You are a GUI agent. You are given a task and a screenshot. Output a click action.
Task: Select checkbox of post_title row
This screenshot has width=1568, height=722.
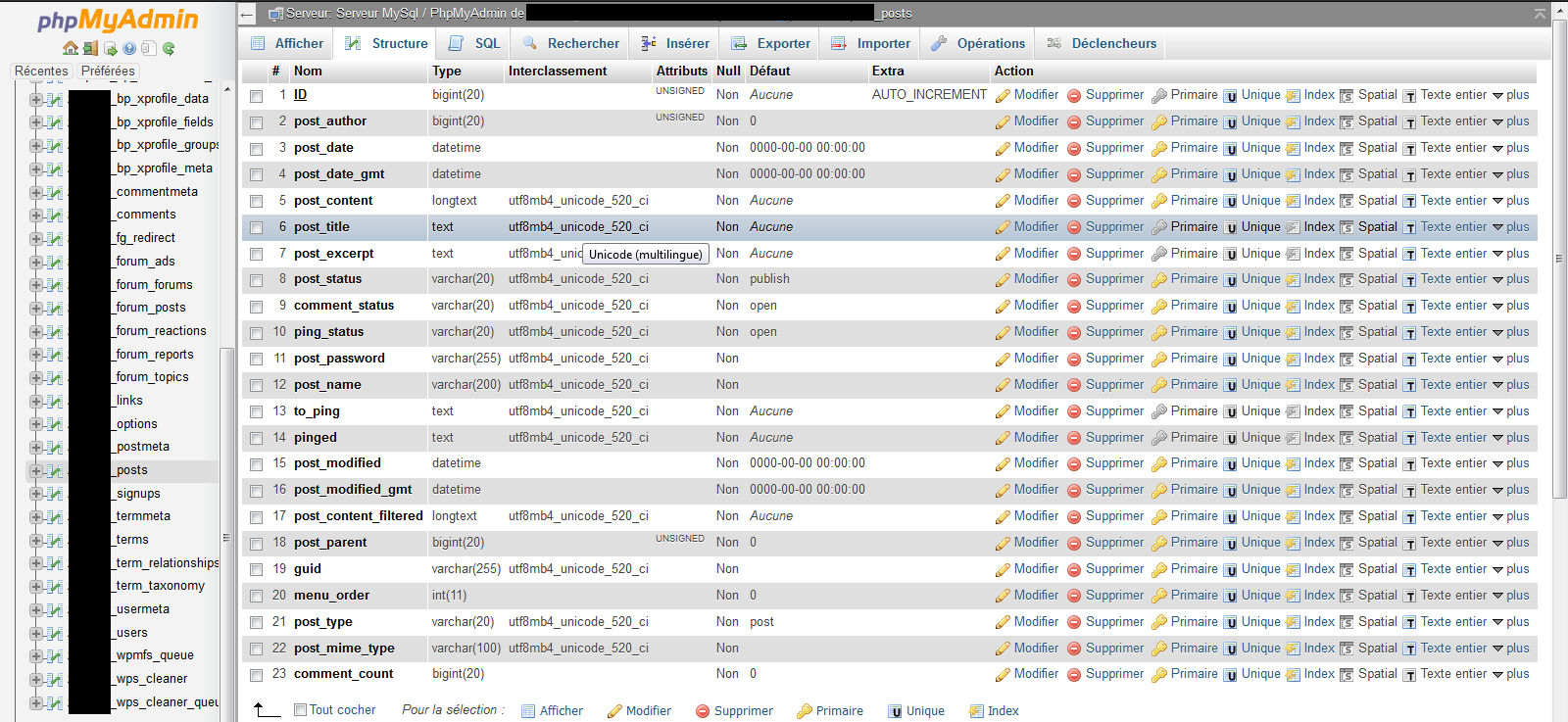[257, 228]
